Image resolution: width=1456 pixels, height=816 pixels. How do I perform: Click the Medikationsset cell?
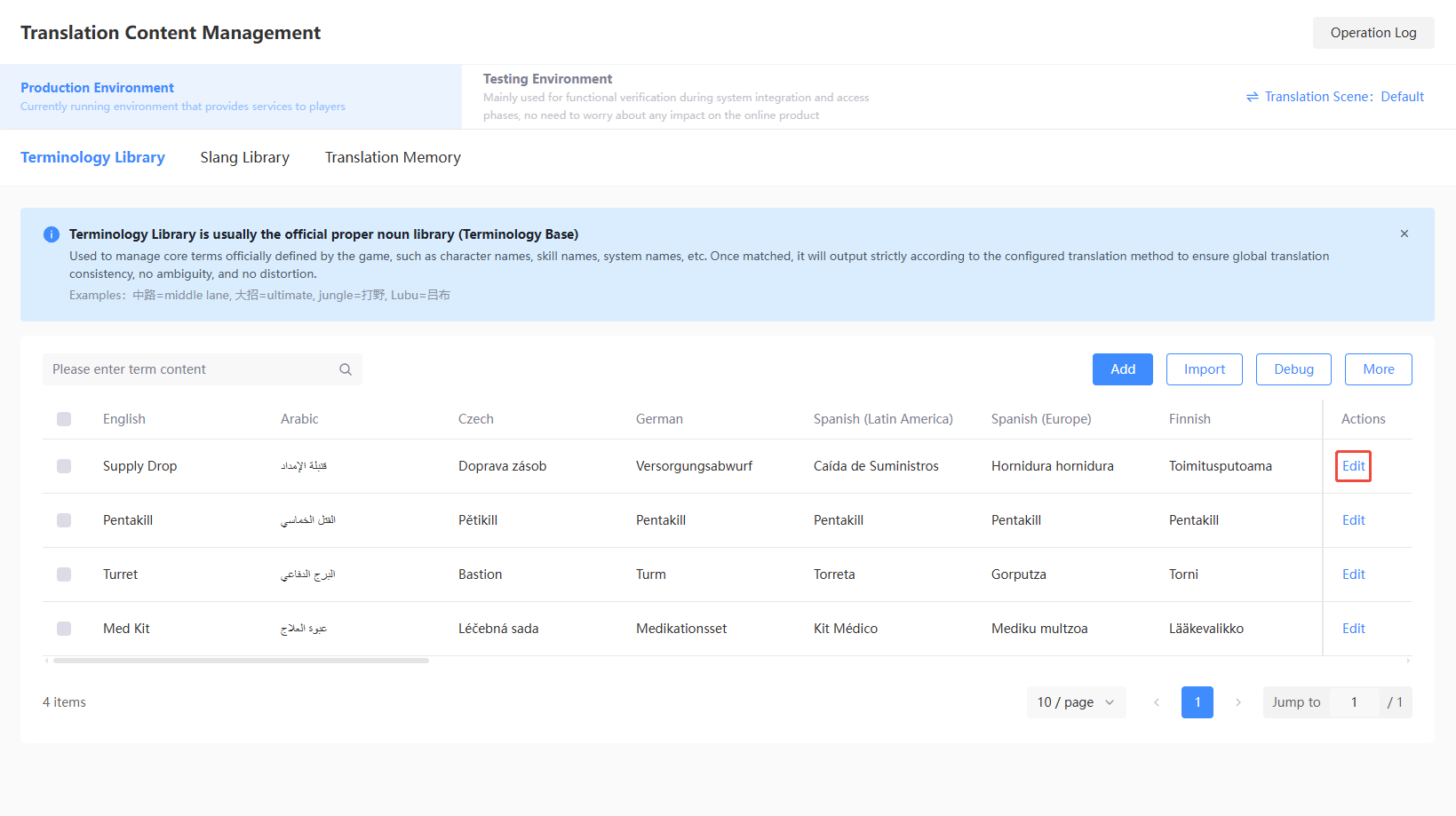pyautogui.click(x=681, y=629)
